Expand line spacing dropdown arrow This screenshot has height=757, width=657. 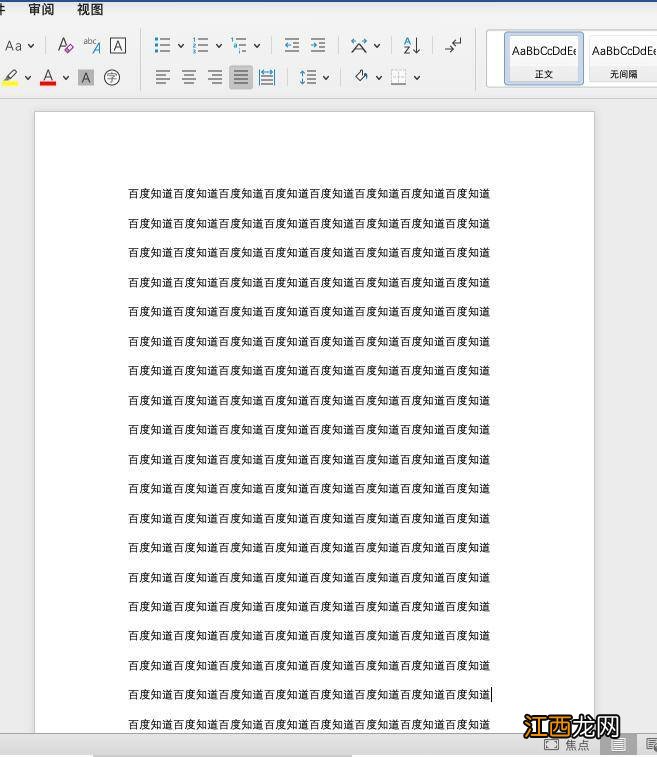326,77
